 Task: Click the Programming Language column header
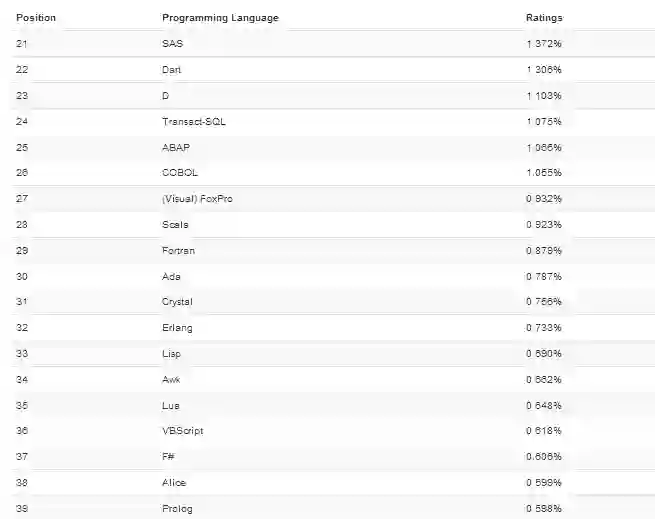tap(220, 18)
